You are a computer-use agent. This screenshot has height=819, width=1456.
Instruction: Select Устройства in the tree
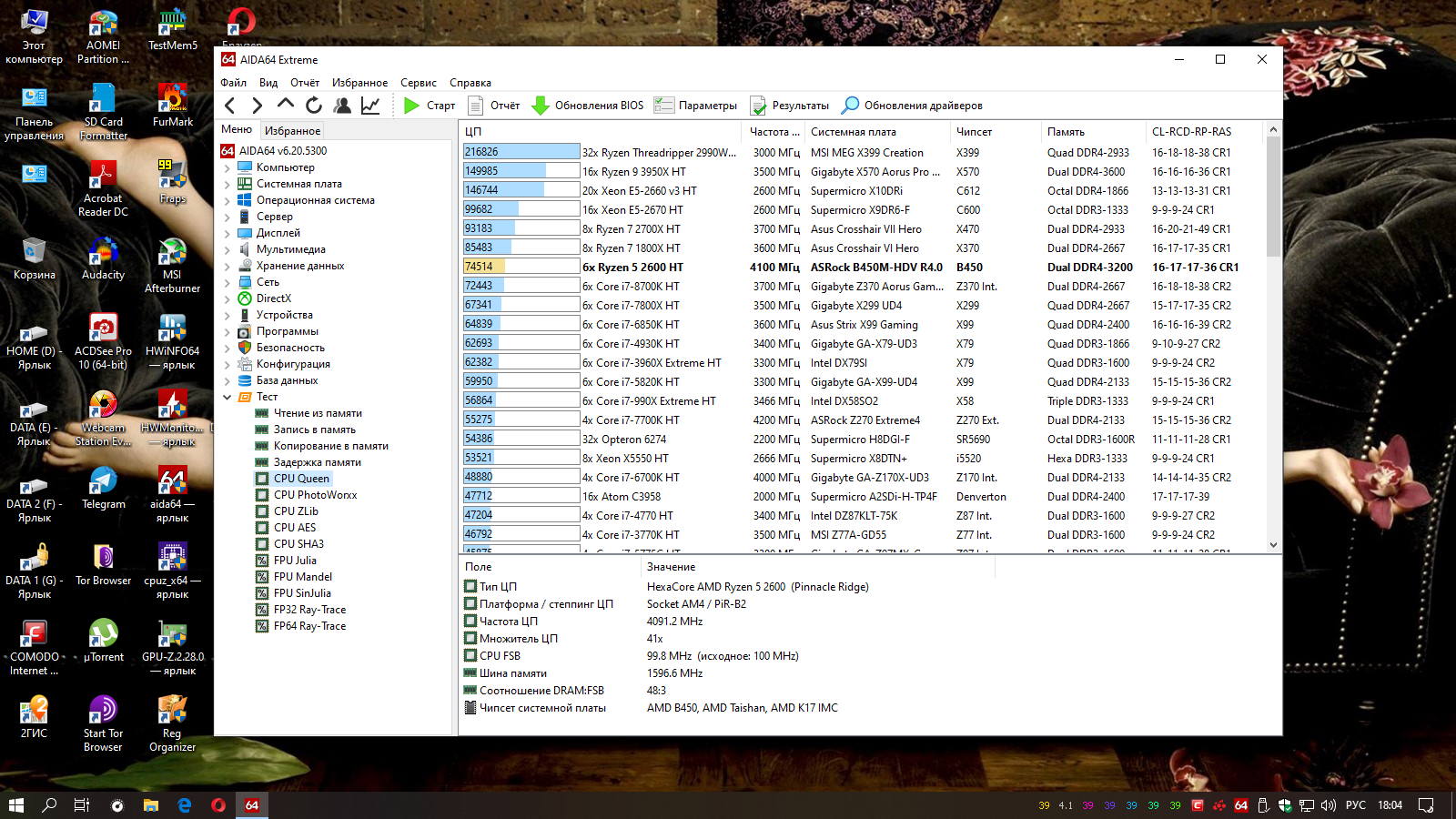pos(284,315)
